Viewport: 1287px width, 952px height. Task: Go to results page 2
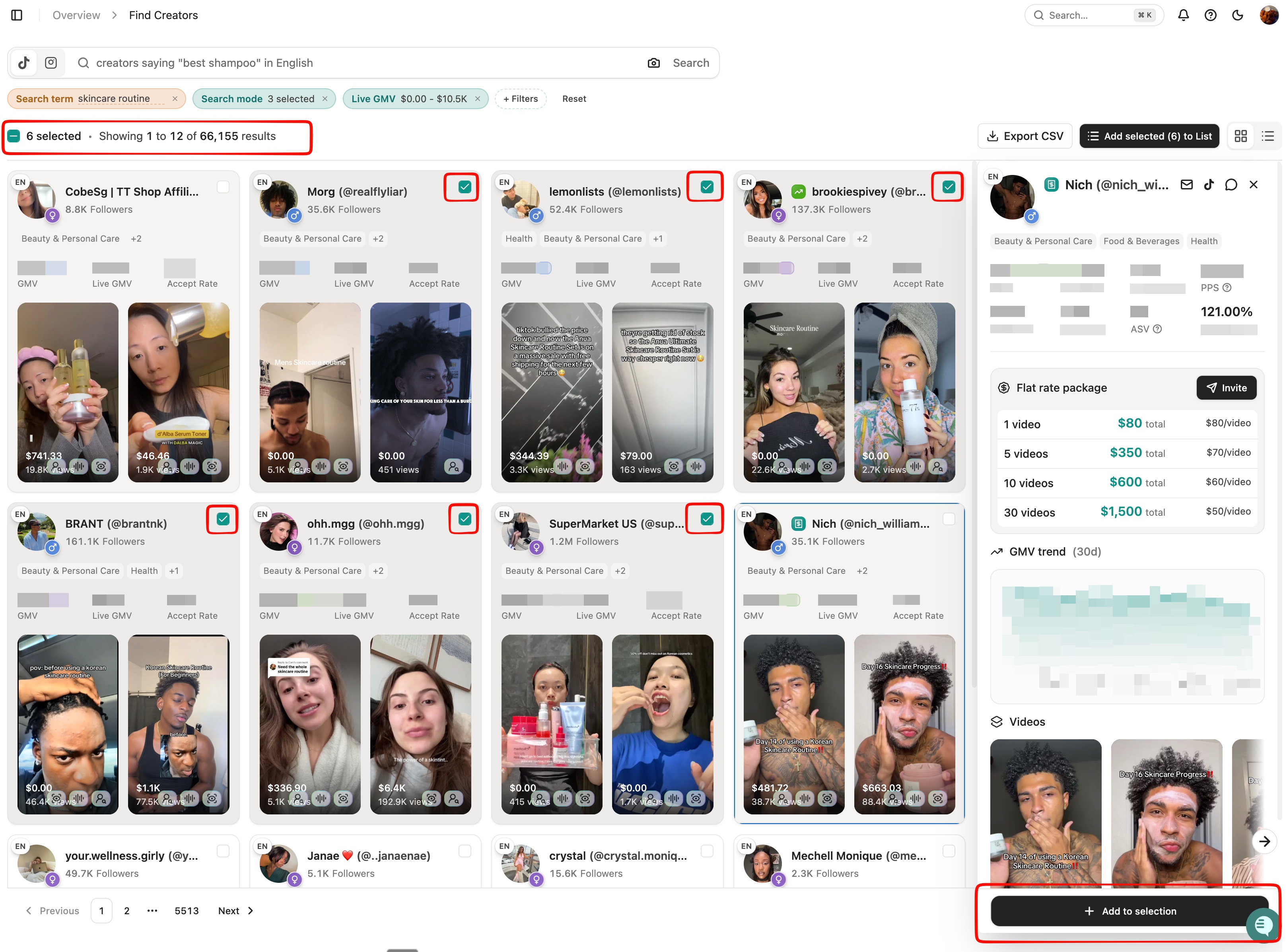tap(127, 911)
